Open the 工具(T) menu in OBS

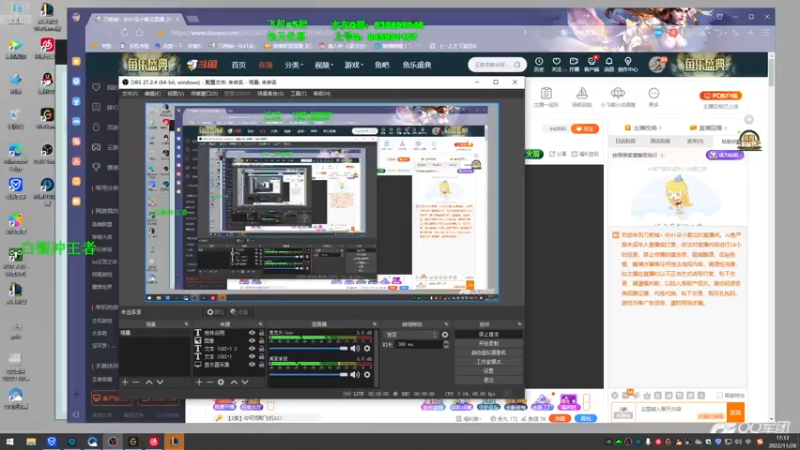click(298, 94)
